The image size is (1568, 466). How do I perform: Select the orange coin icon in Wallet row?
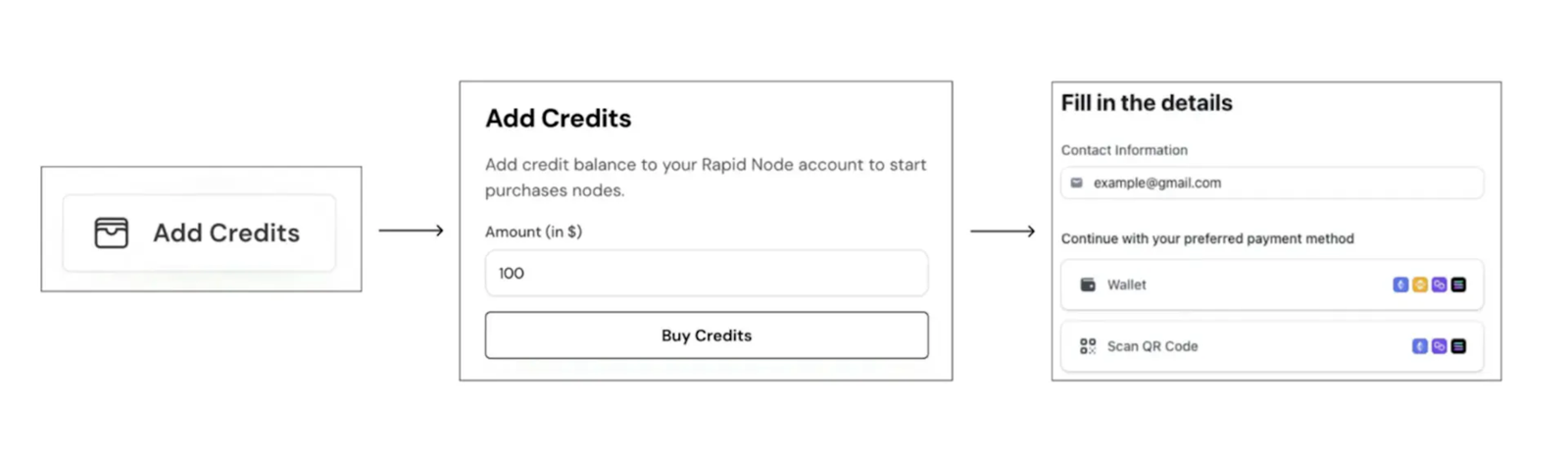point(1420,285)
